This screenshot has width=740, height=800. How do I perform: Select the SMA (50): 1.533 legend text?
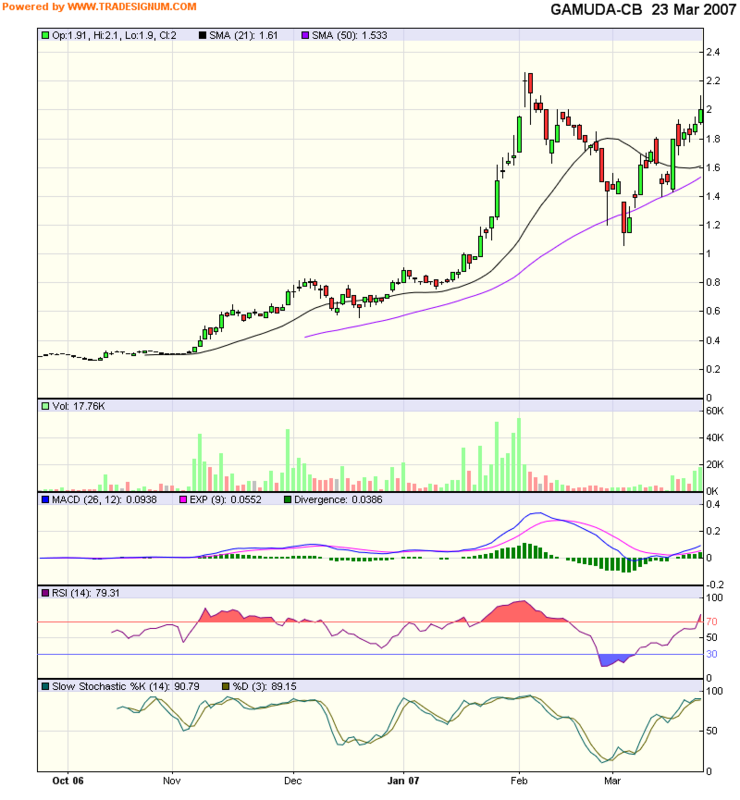click(350, 36)
